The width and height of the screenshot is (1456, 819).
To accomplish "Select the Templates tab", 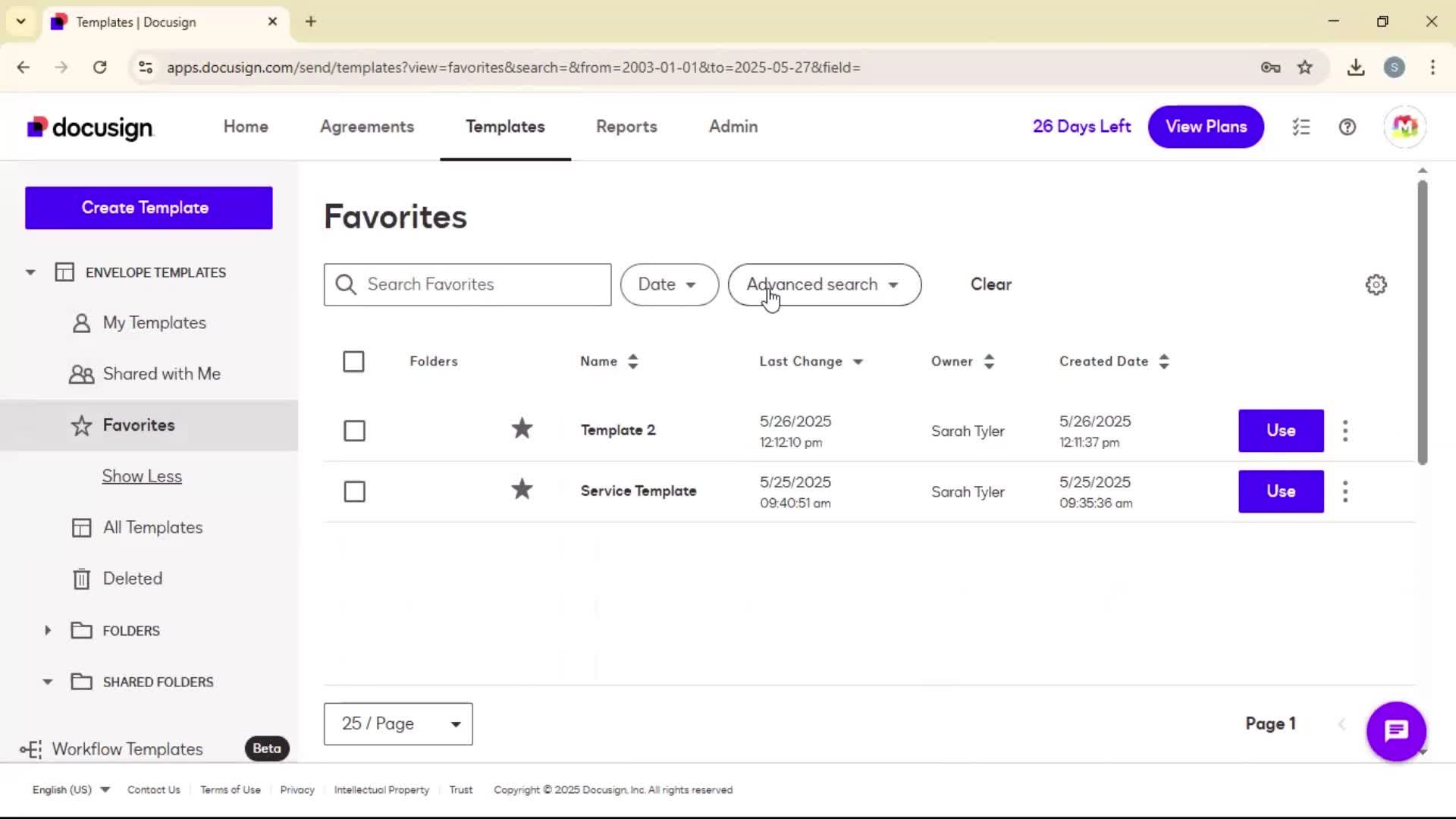I will click(505, 127).
